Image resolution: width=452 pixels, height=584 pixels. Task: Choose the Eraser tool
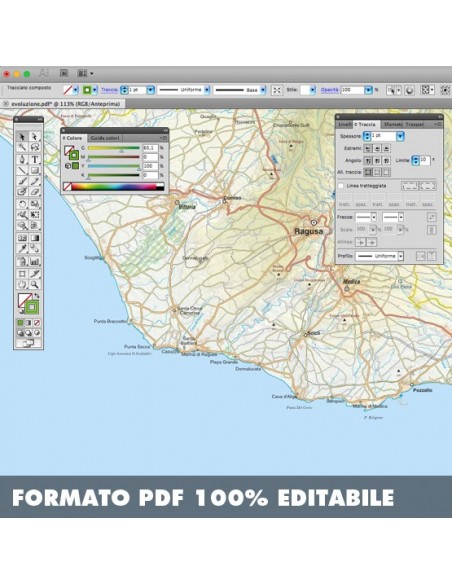point(35,192)
